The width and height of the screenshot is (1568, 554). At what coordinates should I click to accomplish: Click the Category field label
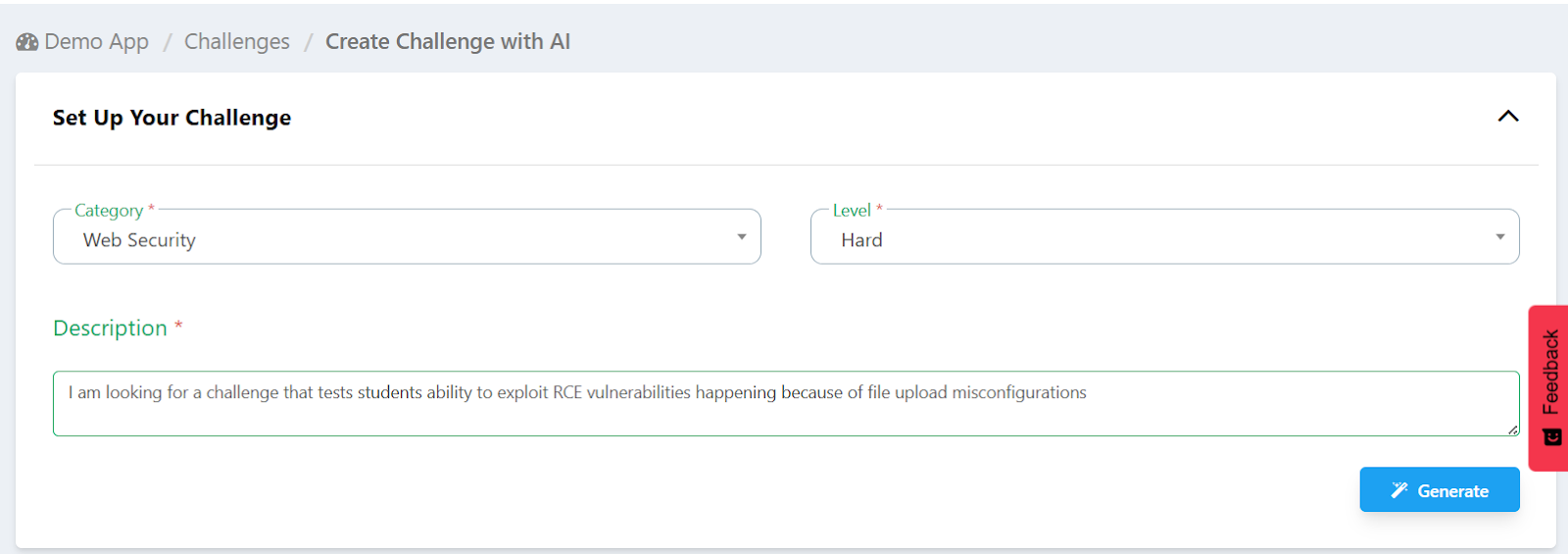coord(109,211)
